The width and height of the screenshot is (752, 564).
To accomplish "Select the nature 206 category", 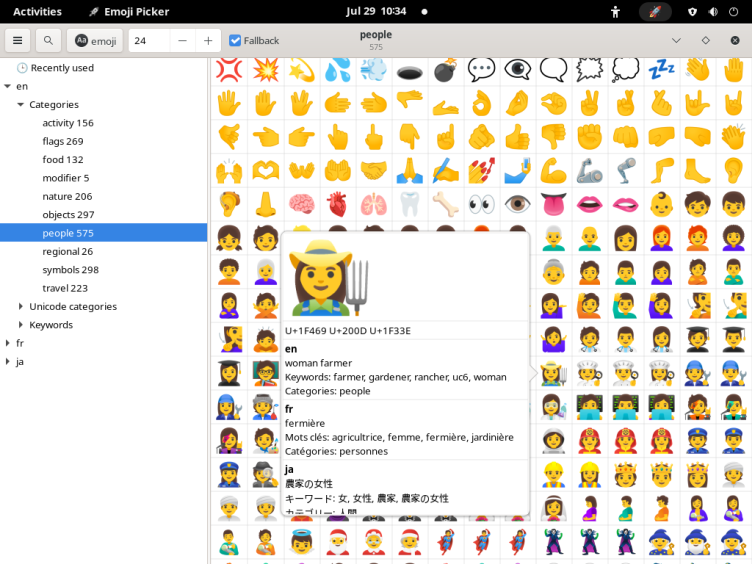I will point(67,196).
